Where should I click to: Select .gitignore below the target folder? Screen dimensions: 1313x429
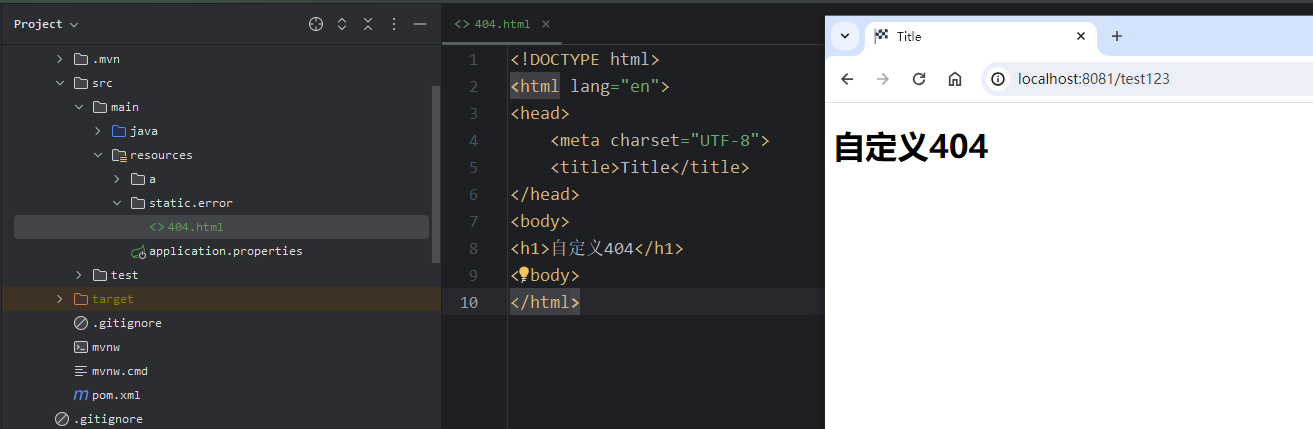[x=126, y=323]
